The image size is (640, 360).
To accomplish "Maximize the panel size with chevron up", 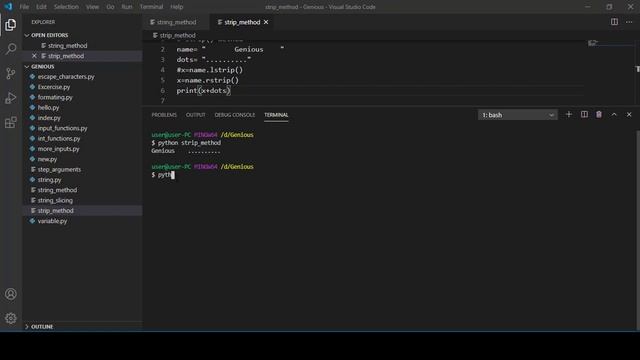I will (x=614, y=115).
